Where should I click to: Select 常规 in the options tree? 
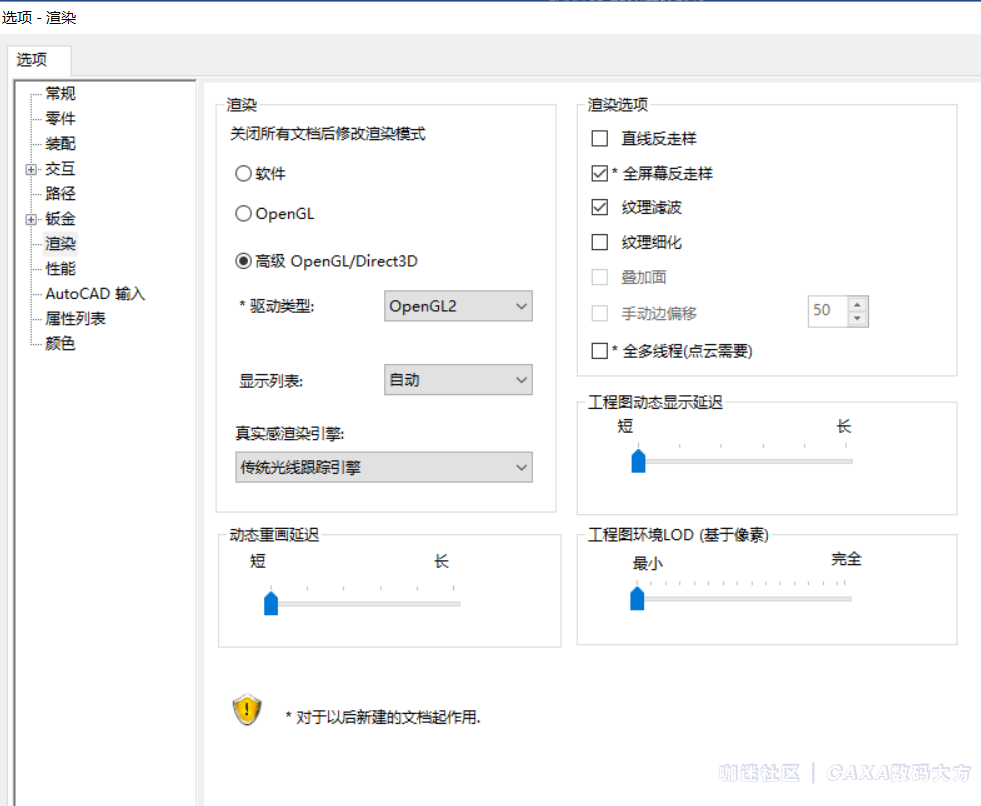(60, 93)
